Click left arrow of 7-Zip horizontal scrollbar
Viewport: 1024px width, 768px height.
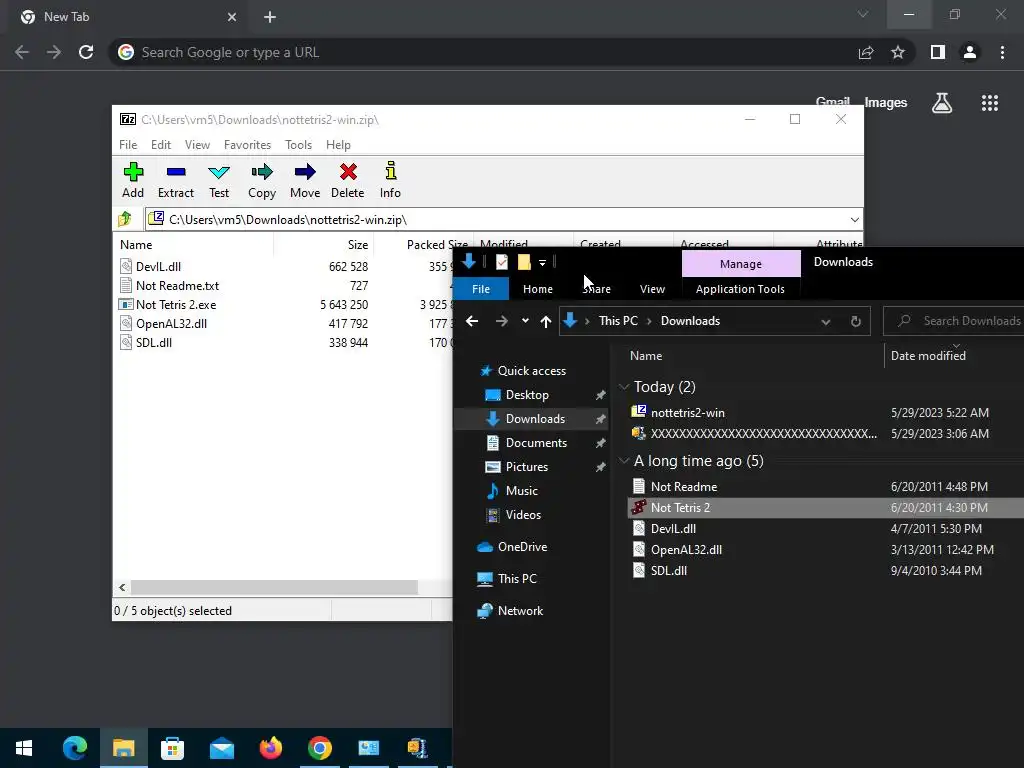tap(122, 587)
